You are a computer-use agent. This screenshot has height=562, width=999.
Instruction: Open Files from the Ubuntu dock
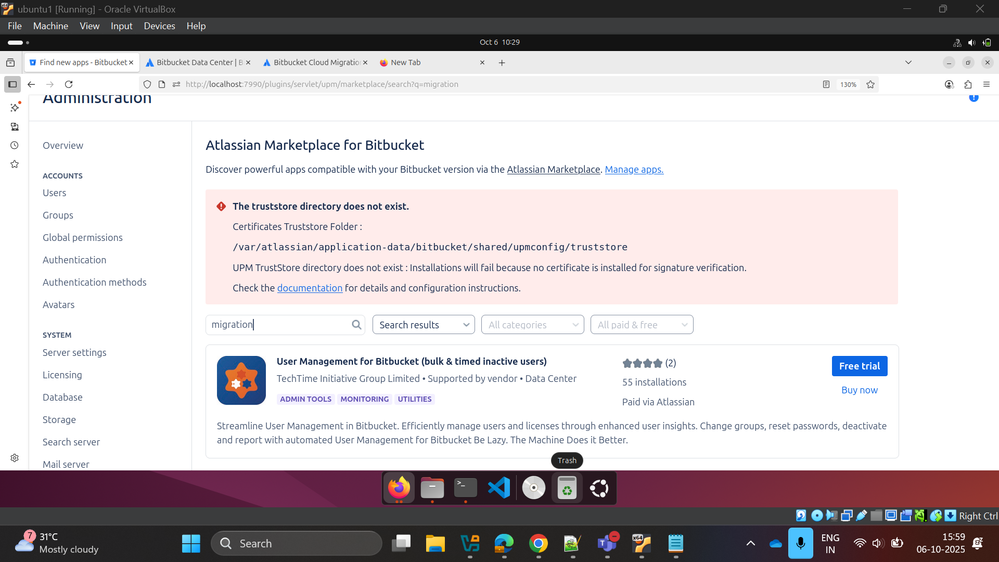coord(432,488)
